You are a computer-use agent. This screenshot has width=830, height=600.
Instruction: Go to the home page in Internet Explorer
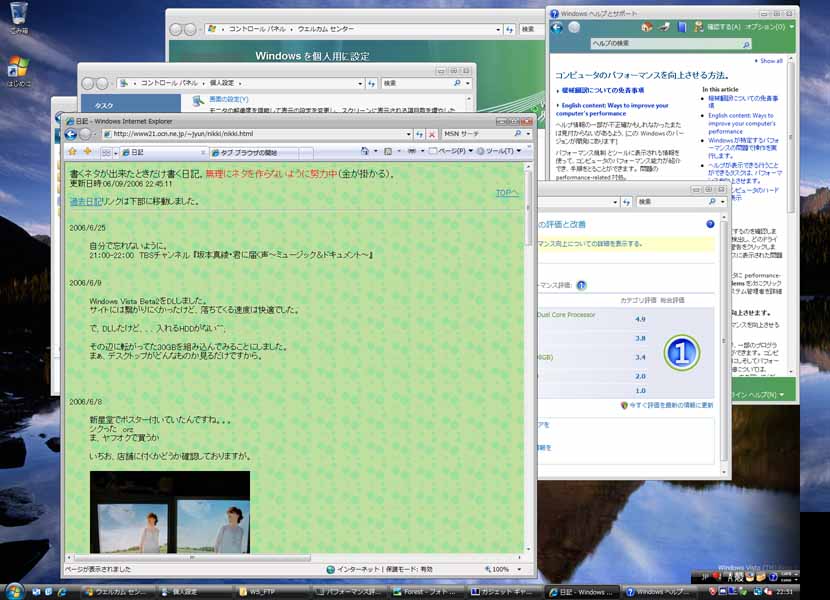(x=365, y=151)
